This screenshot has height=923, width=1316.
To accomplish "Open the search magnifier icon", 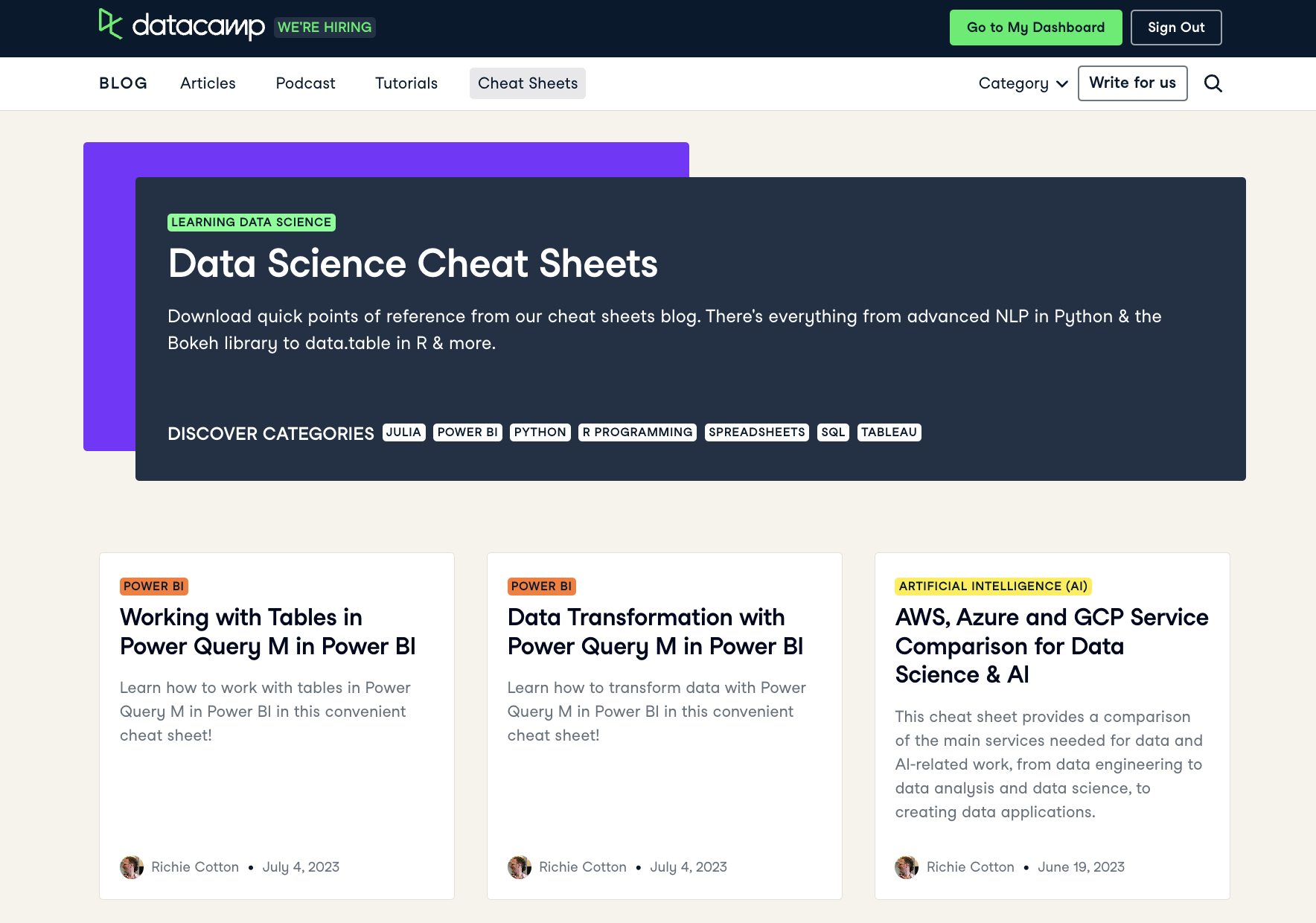I will 1213,83.
